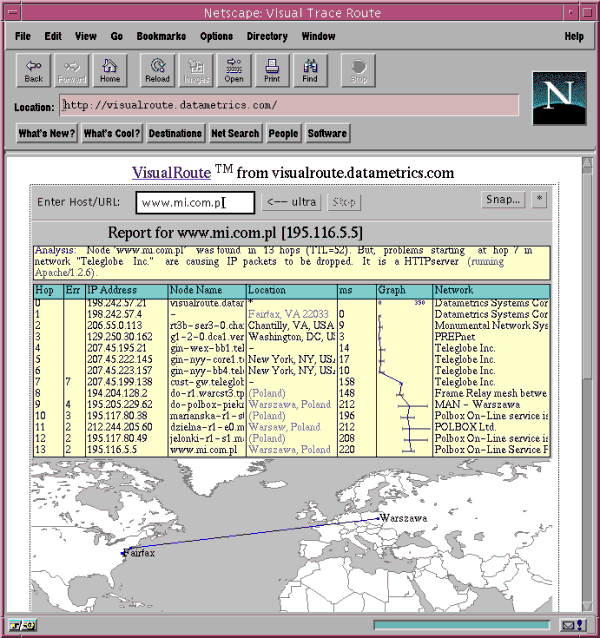Open a location with Open icon
The width and height of the screenshot is (600, 638).
(x=234, y=71)
